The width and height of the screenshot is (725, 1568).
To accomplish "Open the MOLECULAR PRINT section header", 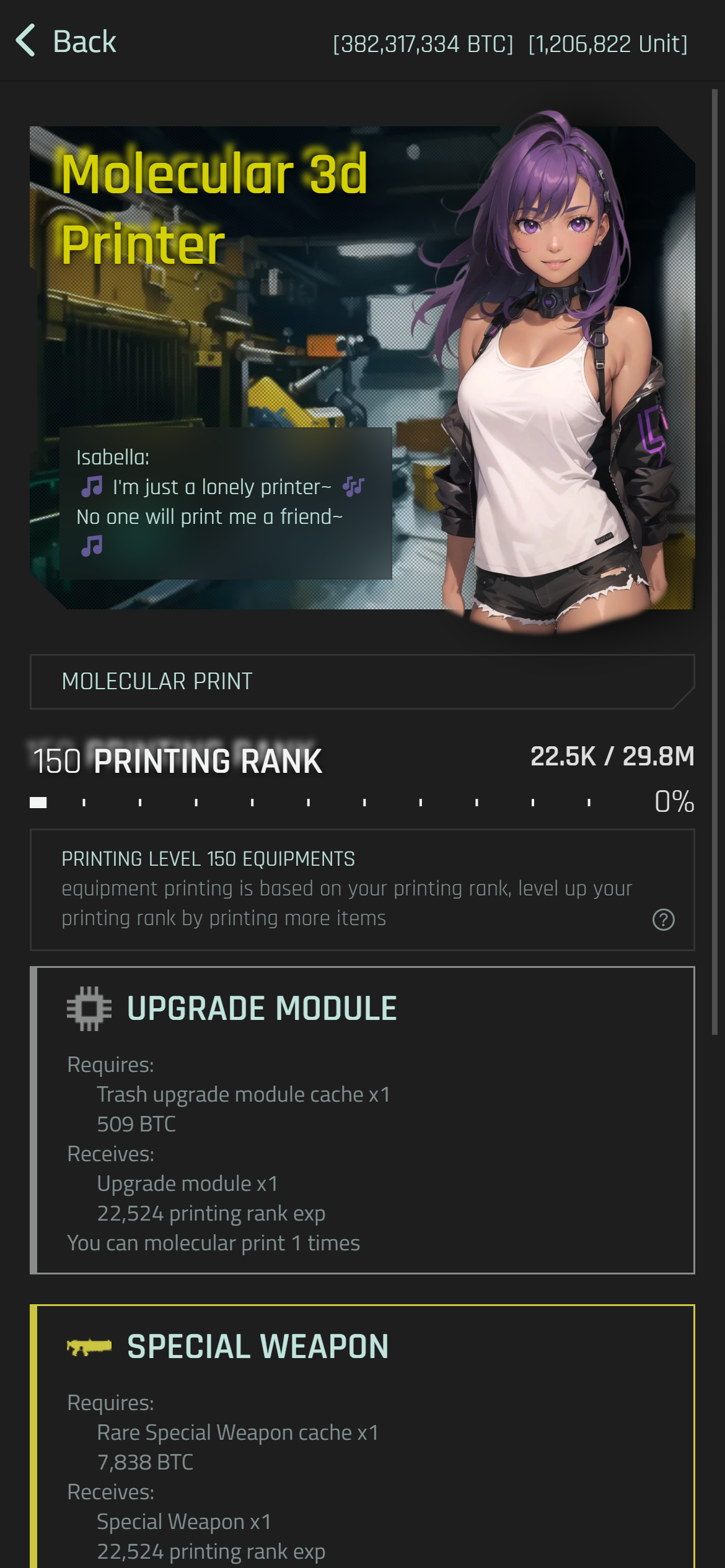I will [362, 681].
